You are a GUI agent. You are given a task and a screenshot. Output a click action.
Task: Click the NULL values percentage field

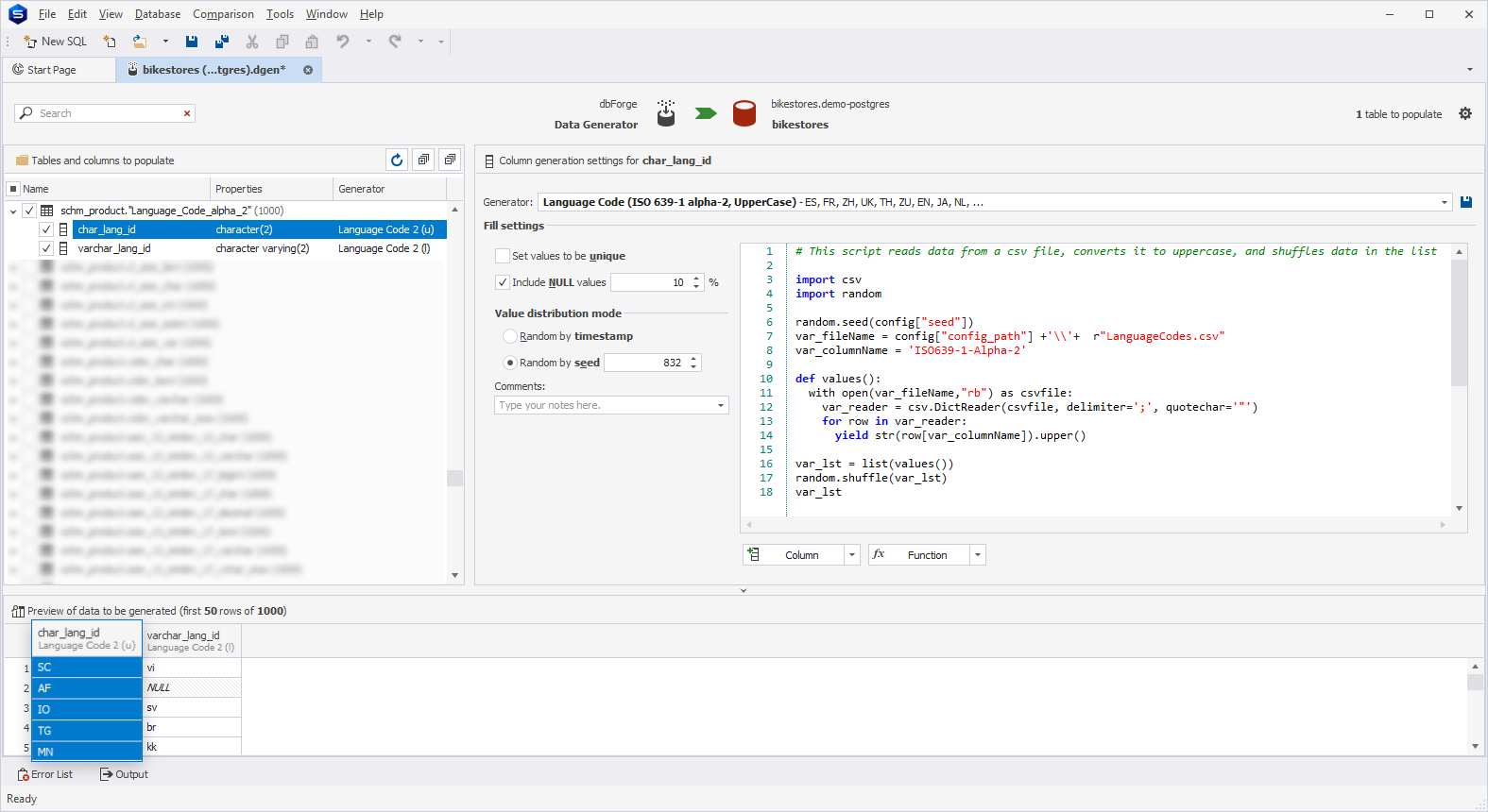pos(650,282)
